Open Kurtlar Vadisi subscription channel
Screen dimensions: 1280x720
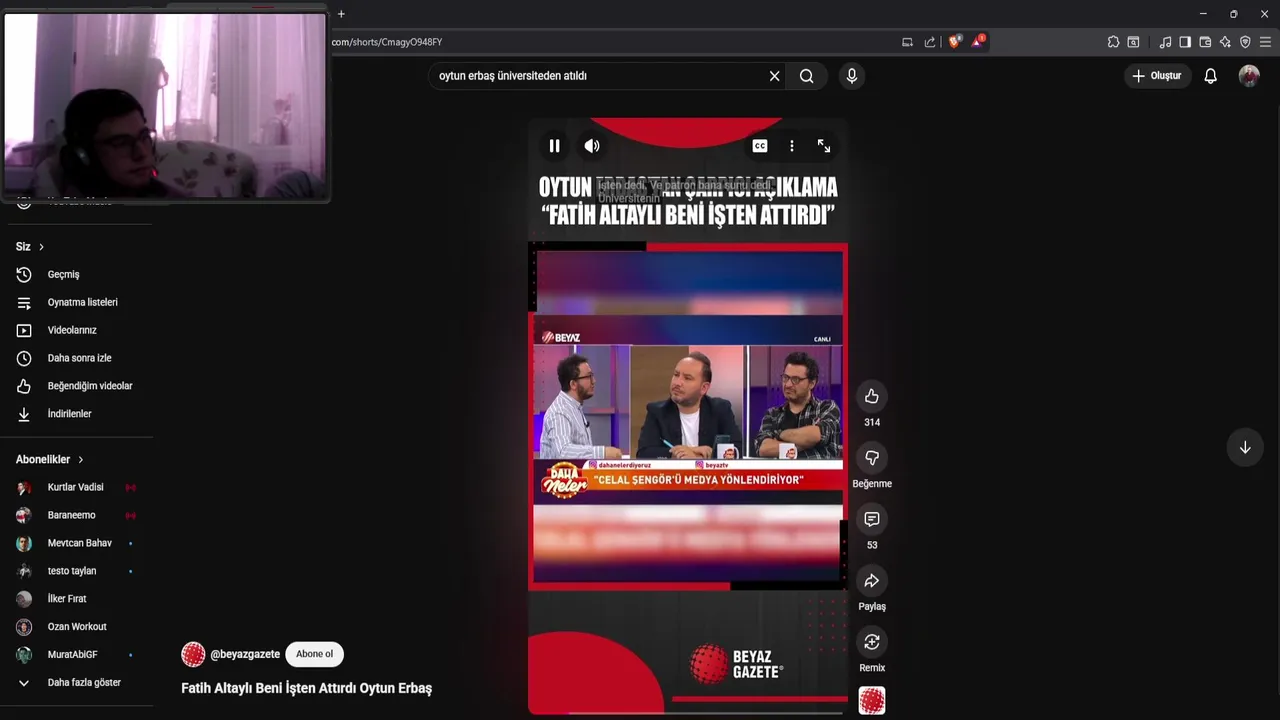(x=76, y=487)
